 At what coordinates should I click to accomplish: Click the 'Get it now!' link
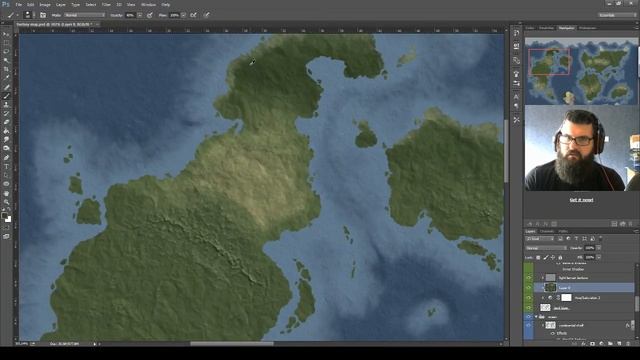(x=581, y=200)
